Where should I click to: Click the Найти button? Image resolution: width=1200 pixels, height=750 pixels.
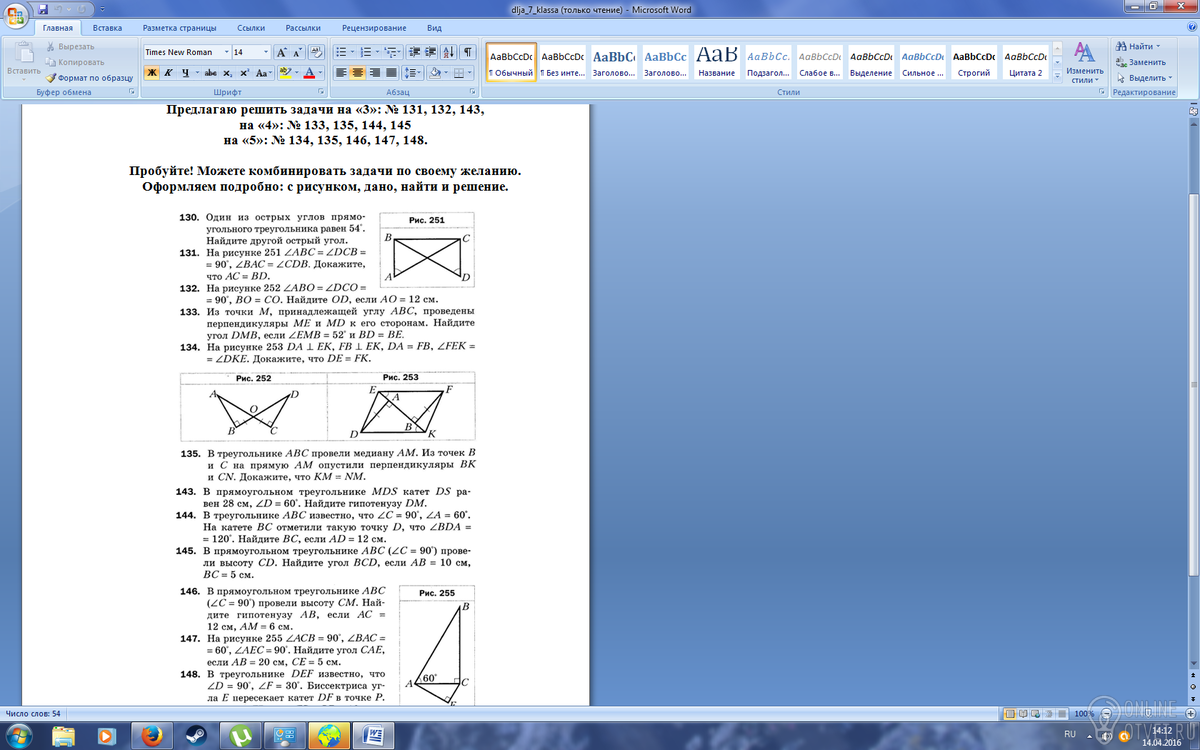click(1139, 46)
